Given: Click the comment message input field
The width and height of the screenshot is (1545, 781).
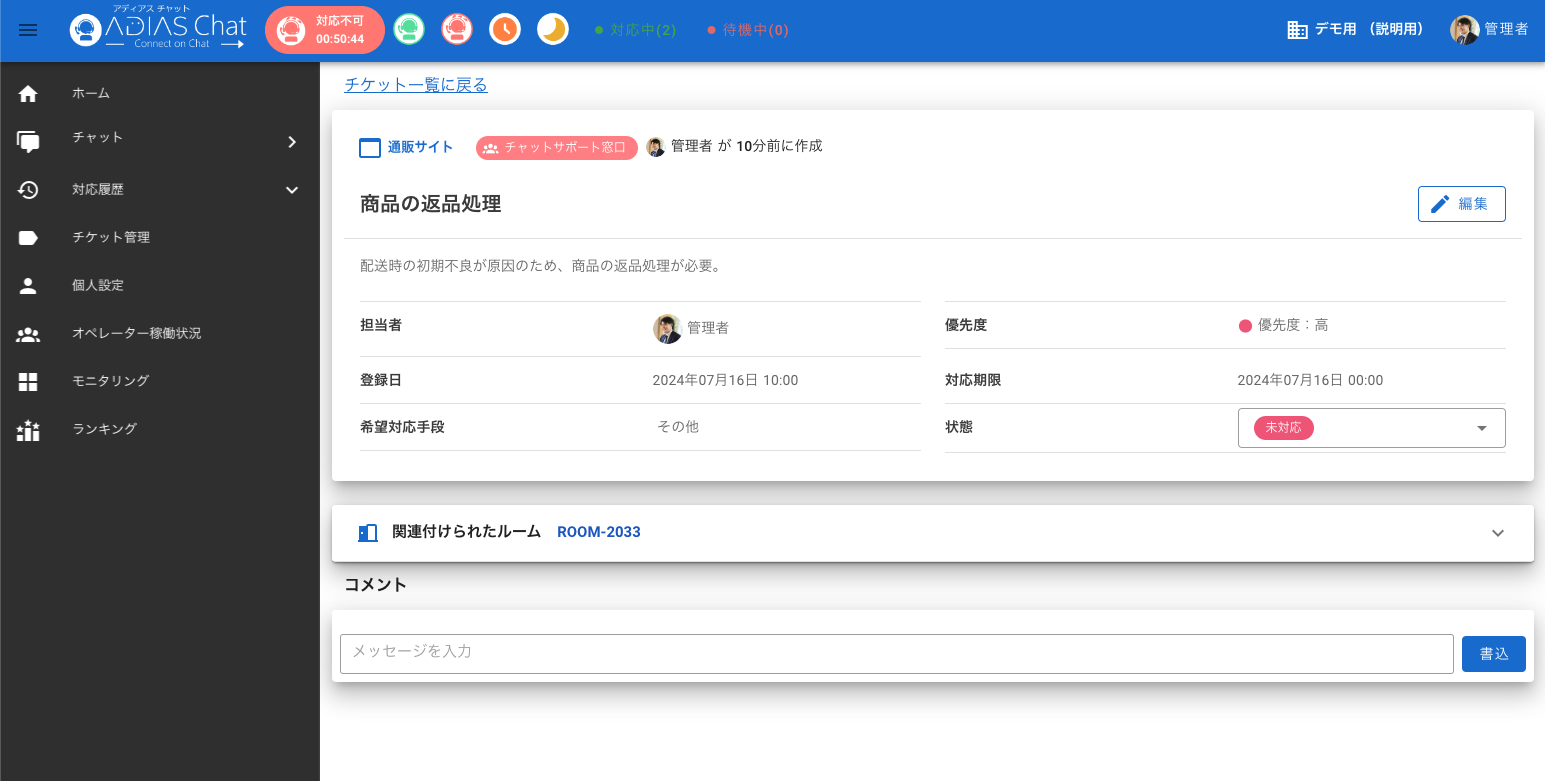Looking at the screenshot, I should coord(896,653).
